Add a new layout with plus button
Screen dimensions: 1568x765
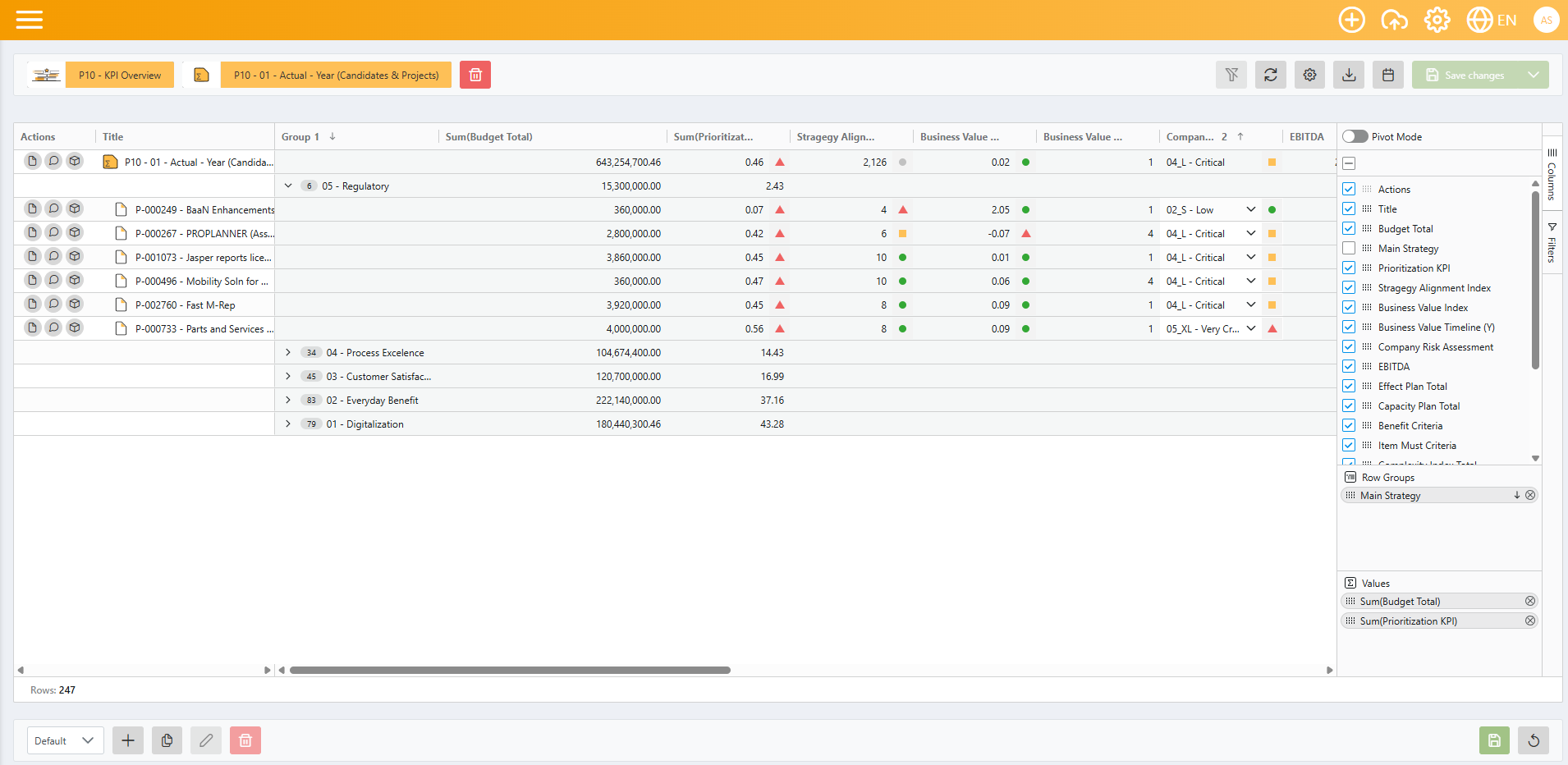(x=128, y=740)
